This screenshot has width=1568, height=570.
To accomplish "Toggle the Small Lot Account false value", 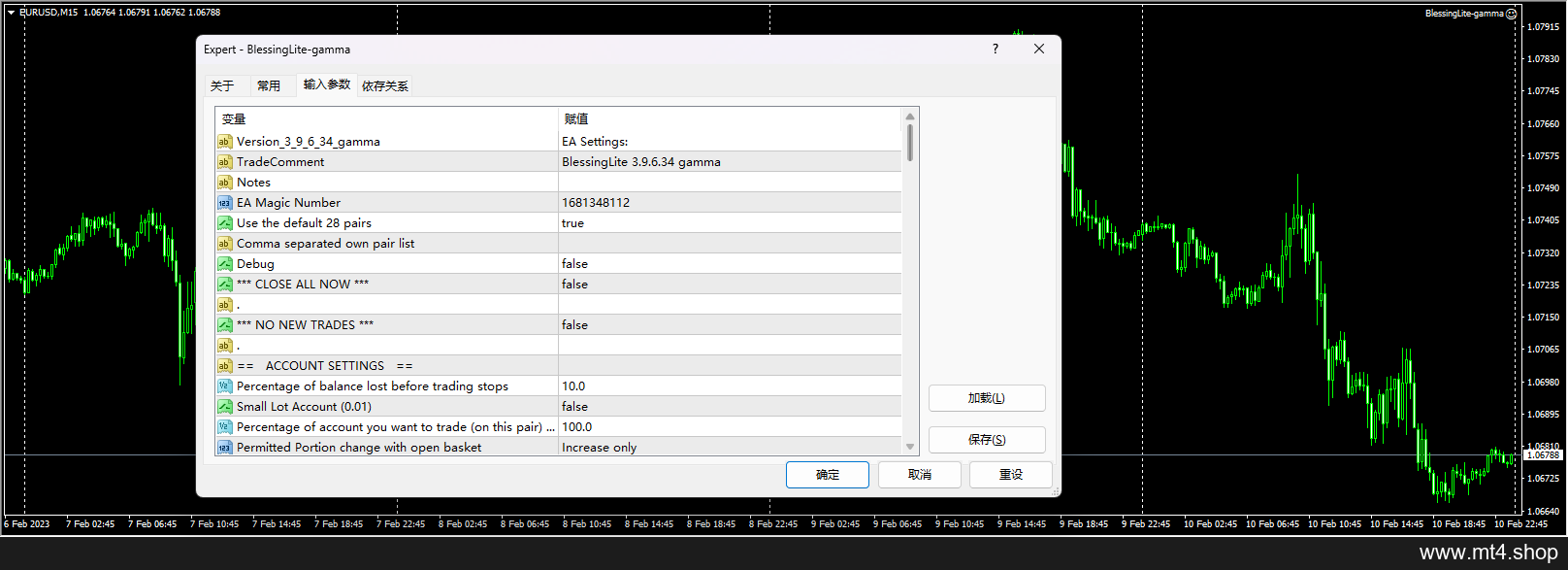I will (730, 407).
